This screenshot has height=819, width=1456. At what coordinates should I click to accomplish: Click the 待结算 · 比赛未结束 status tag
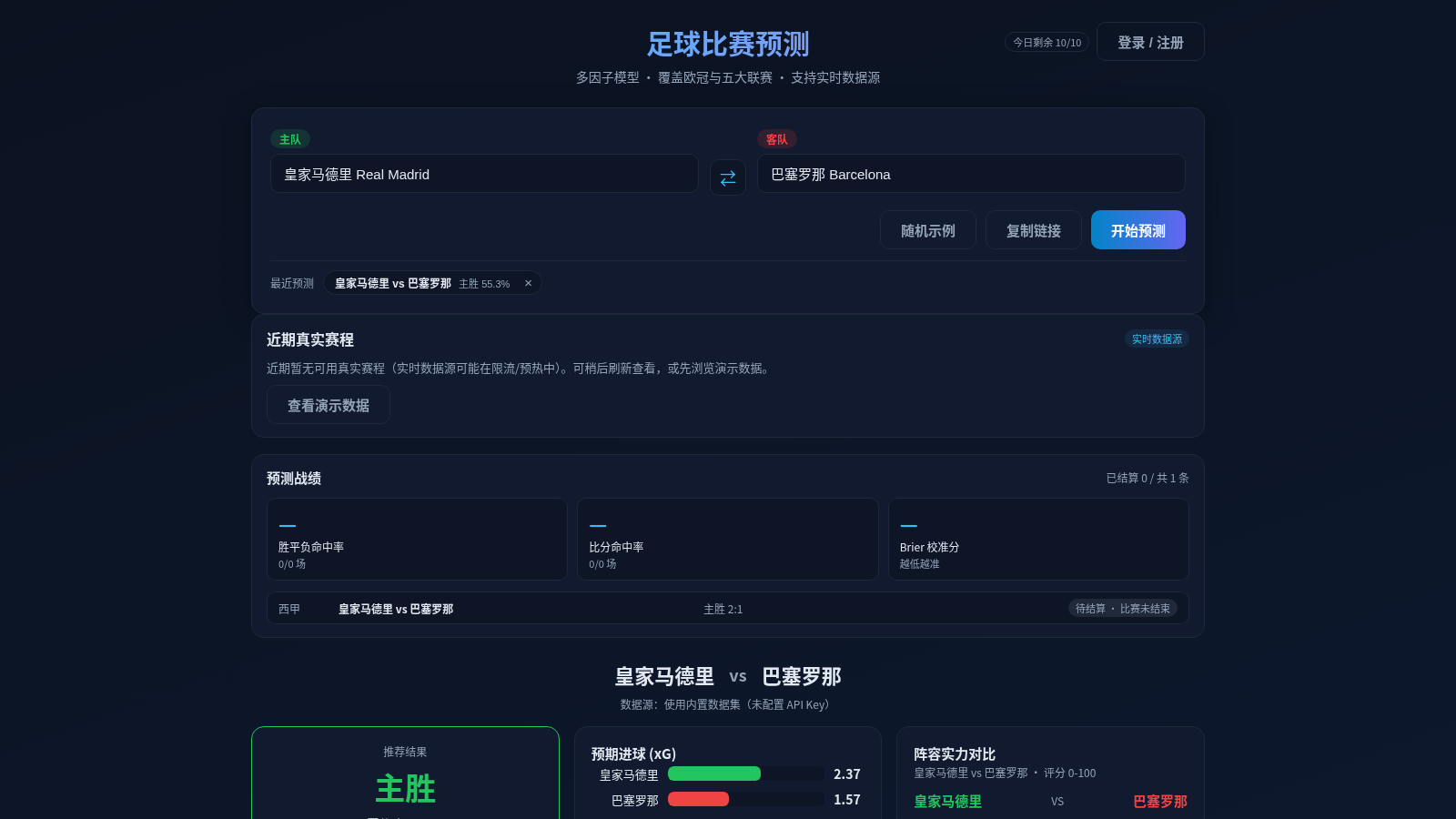coord(1122,609)
